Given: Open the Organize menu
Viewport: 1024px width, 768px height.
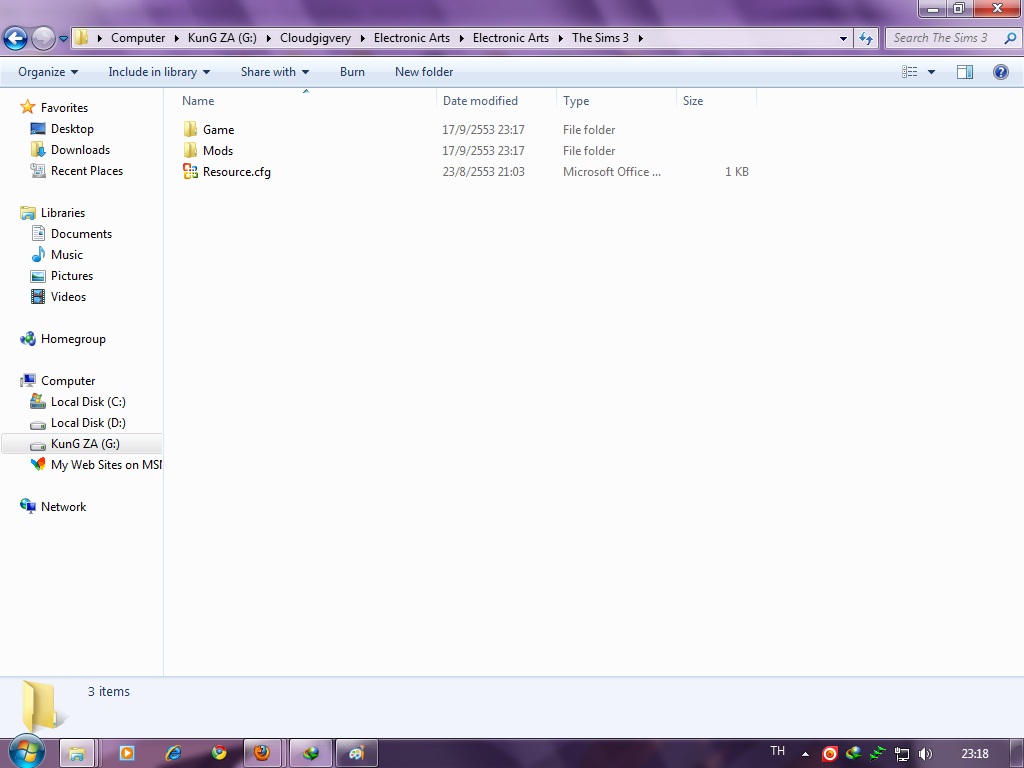Looking at the screenshot, I should (x=48, y=72).
